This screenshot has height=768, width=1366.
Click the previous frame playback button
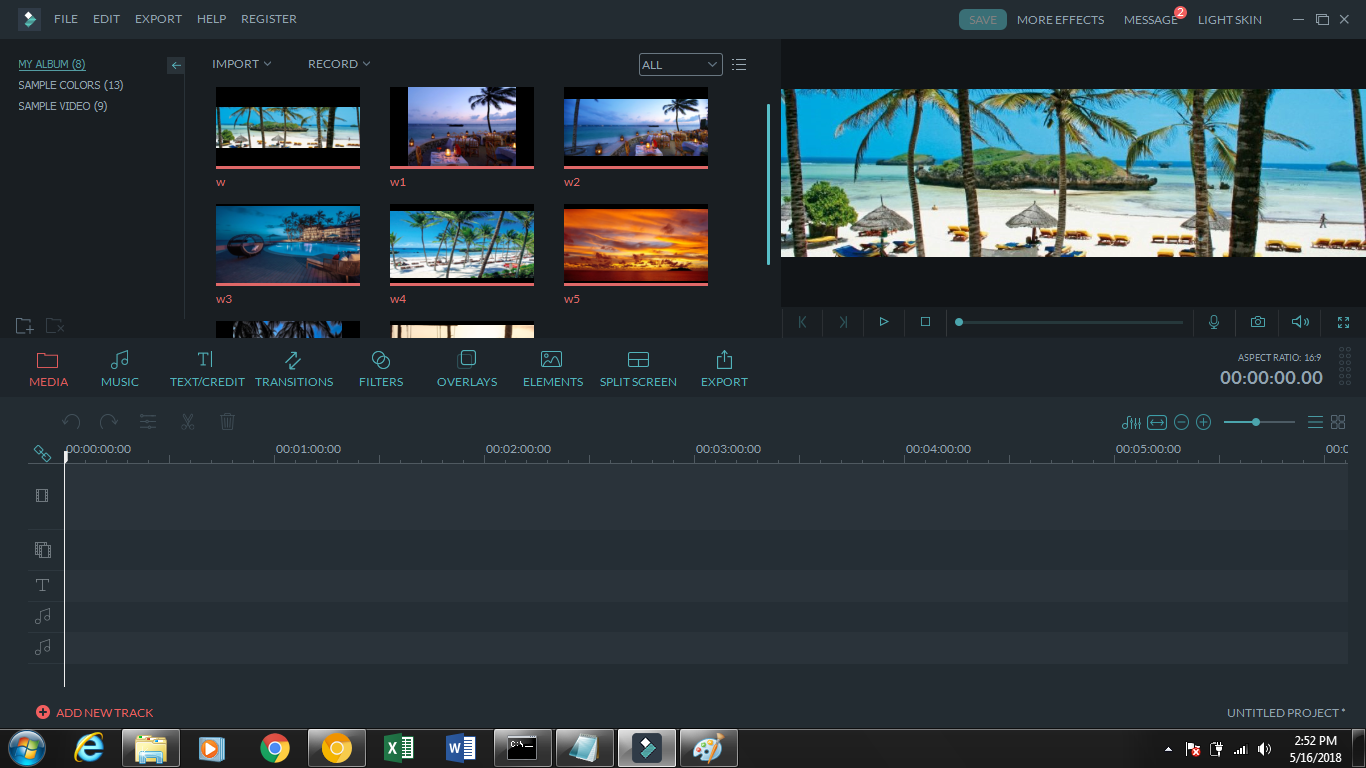point(802,322)
